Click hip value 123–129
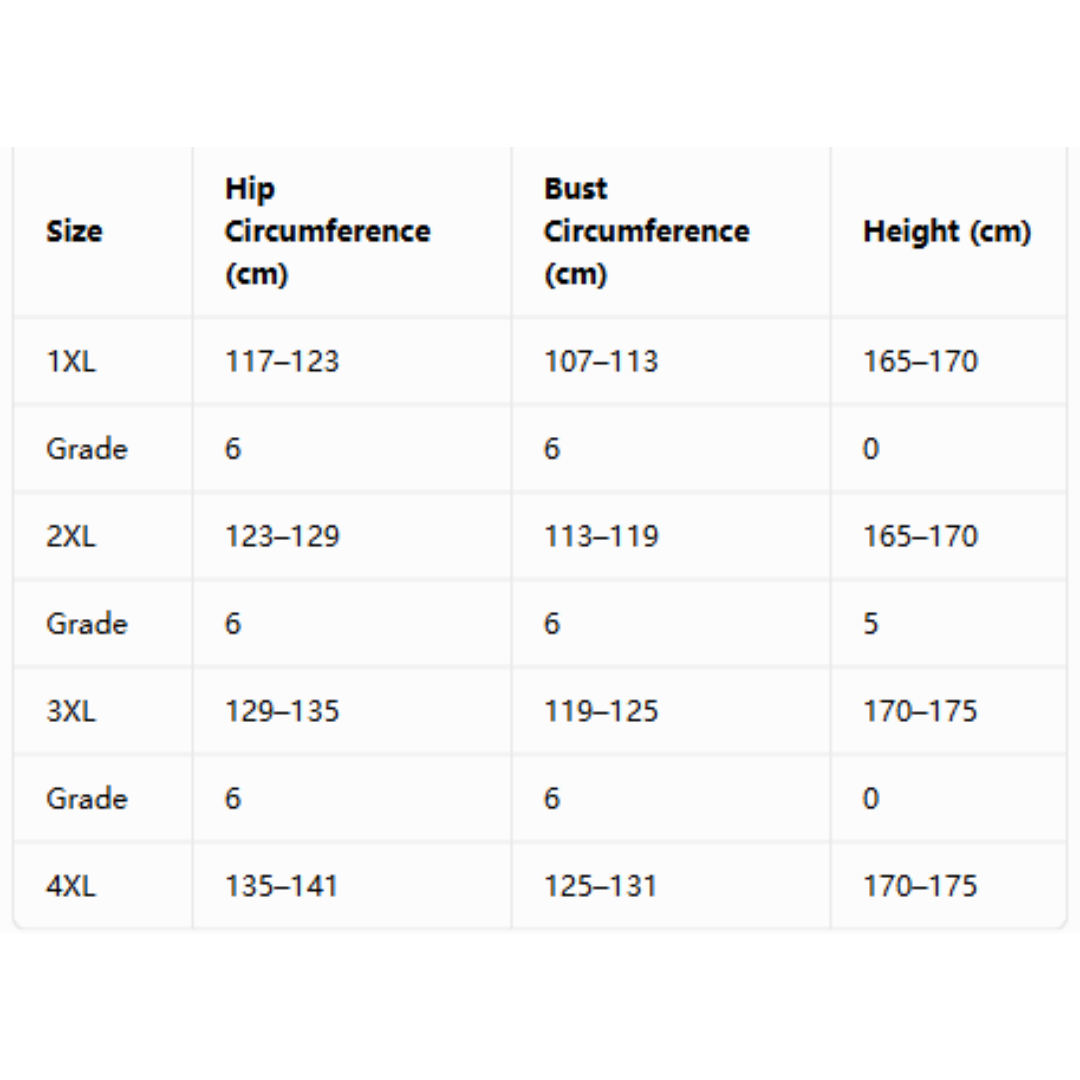The image size is (1080, 1080). (282, 537)
